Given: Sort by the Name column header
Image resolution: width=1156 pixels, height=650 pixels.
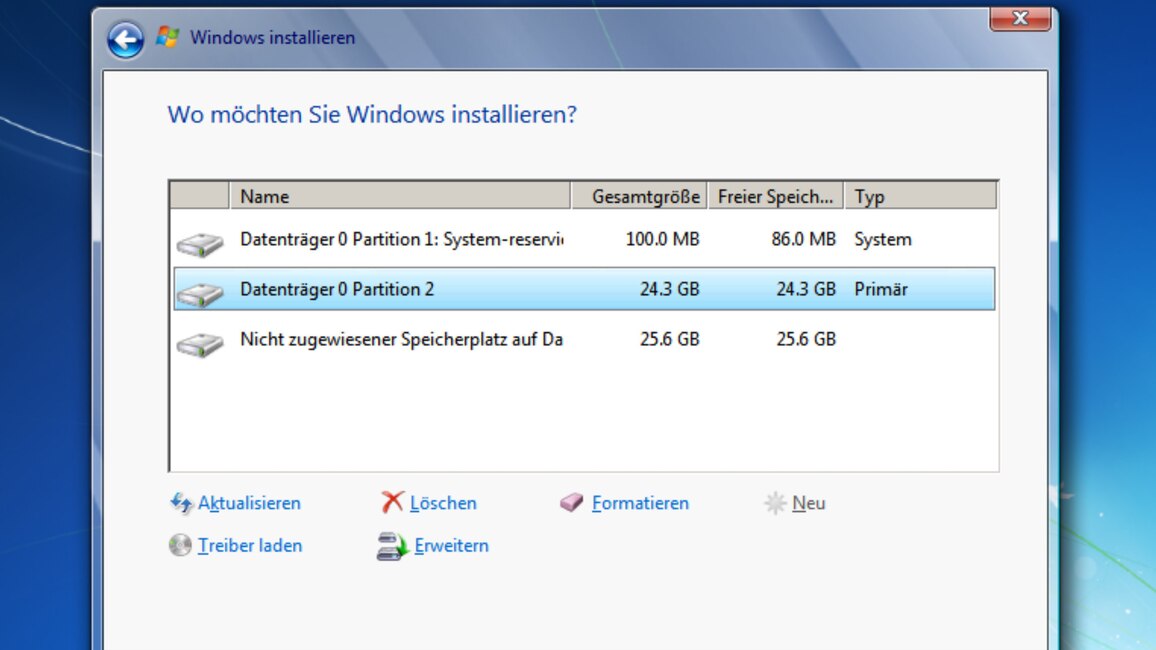Looking at the screenshot, I should [x=400, y=196].
